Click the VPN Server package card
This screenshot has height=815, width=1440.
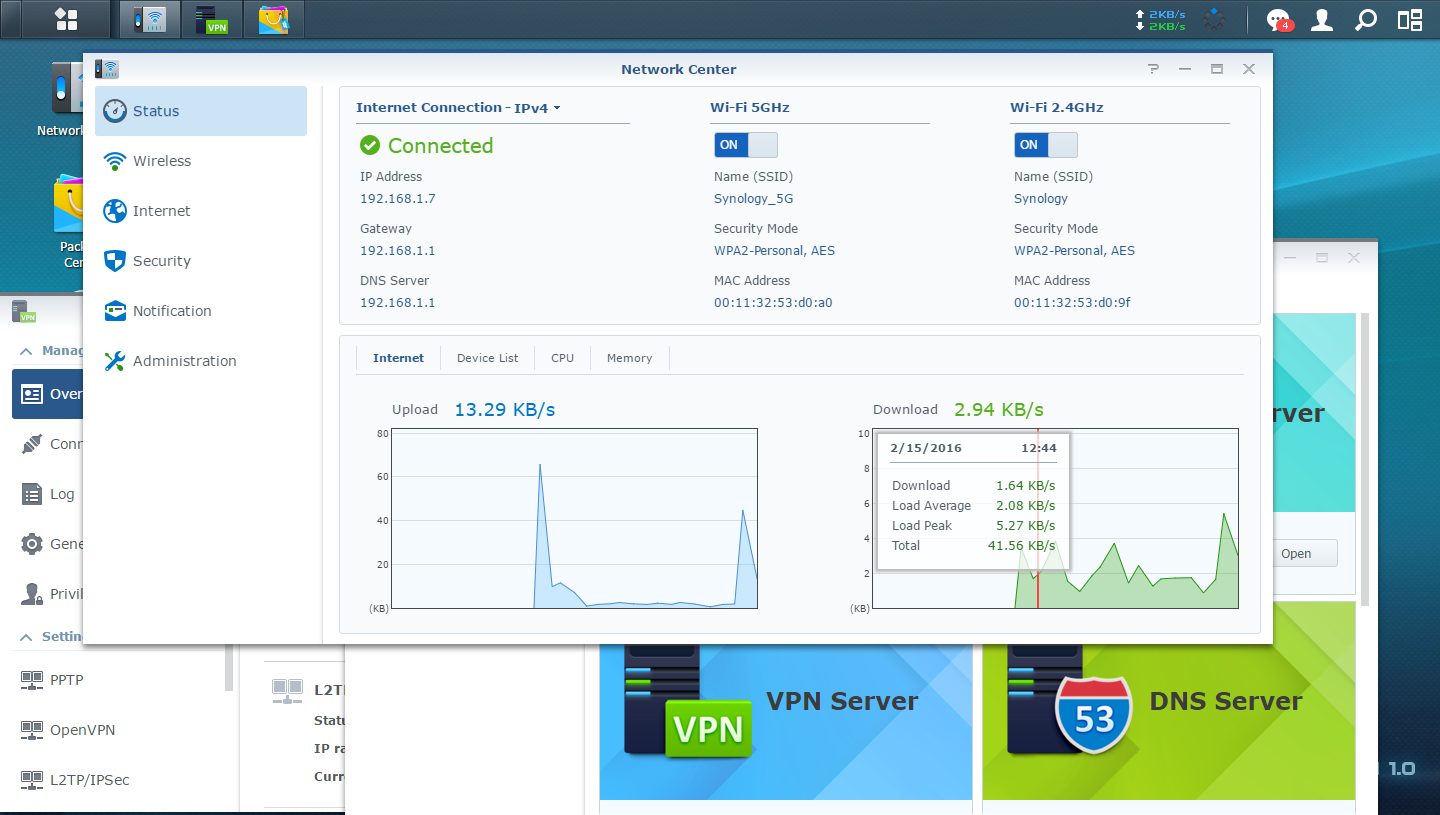786,723
